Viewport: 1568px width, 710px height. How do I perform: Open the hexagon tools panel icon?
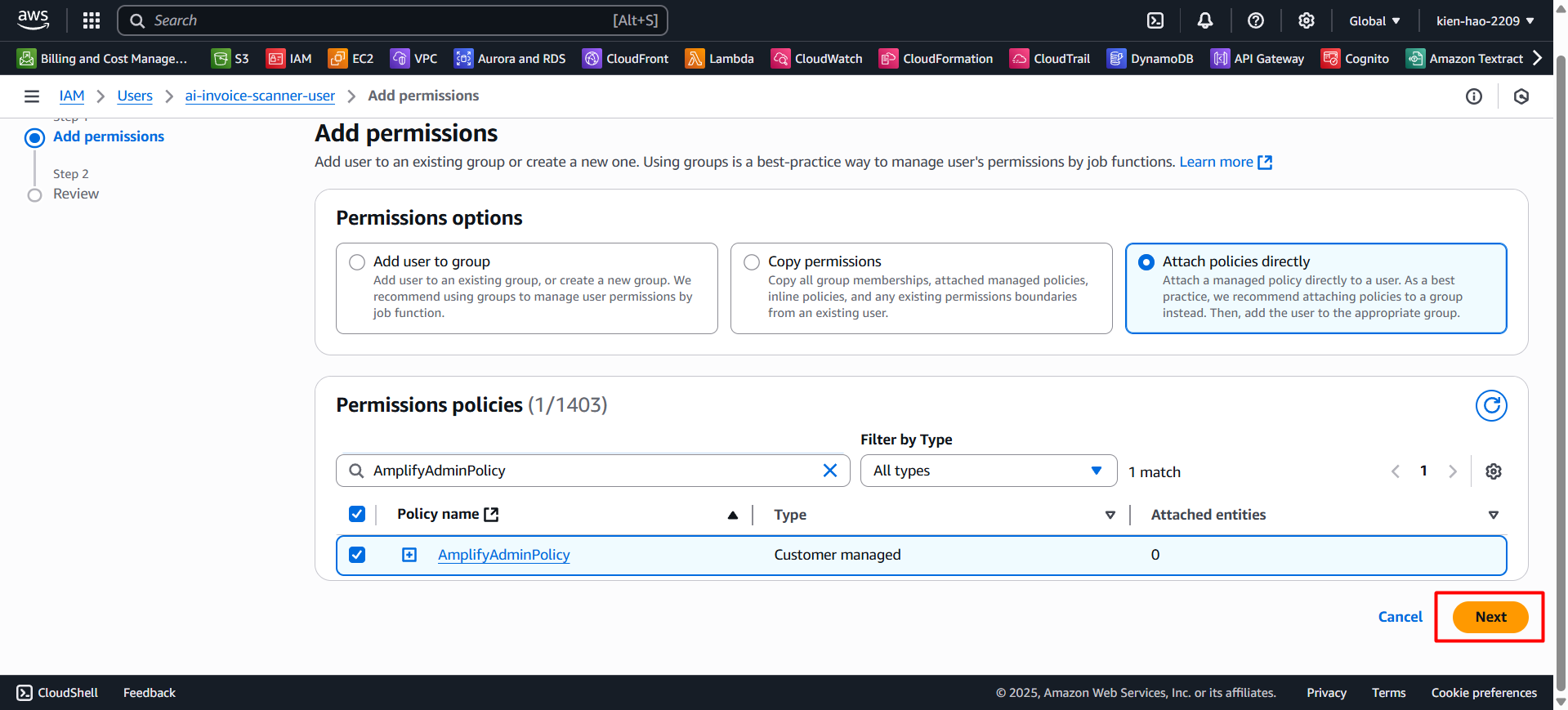1521,96
